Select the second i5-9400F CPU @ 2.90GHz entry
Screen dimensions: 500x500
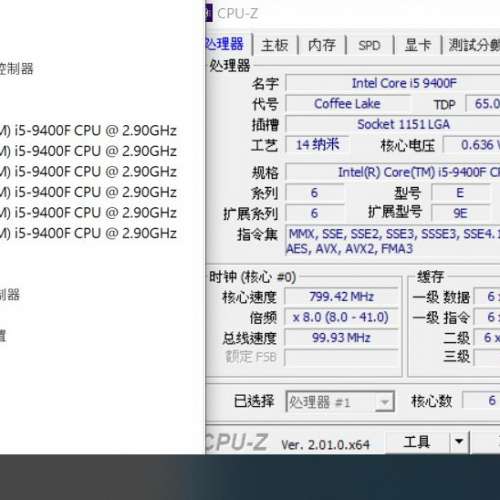point(88,151)
